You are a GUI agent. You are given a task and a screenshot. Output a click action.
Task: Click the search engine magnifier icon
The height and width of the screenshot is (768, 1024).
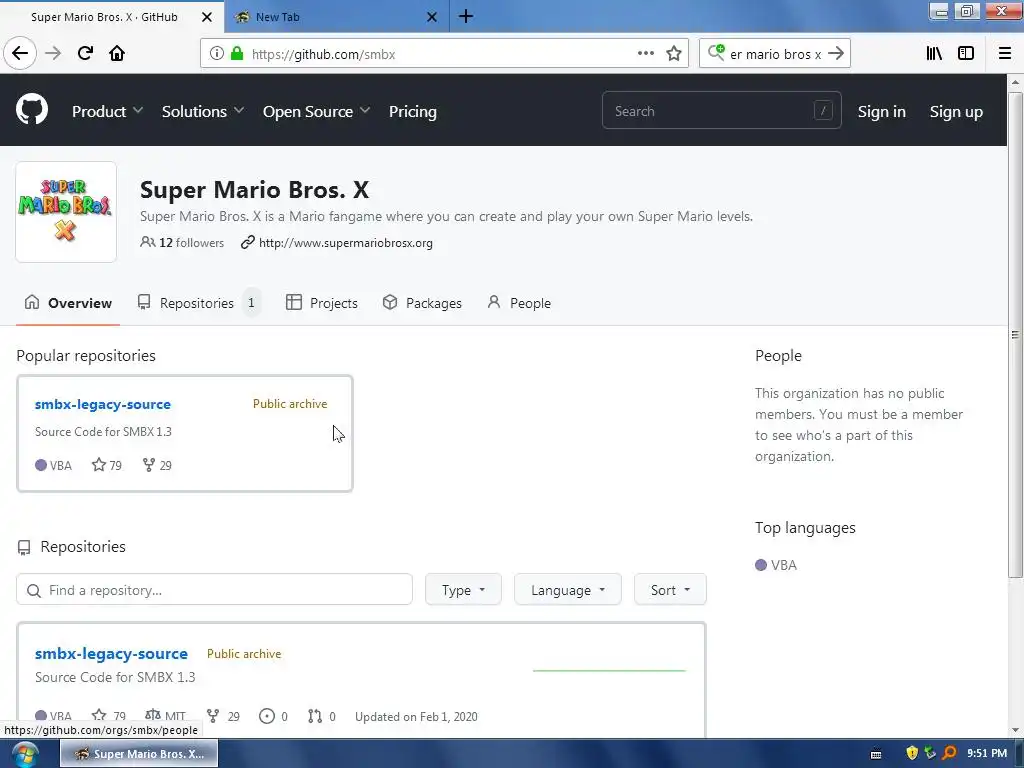[x=716, y=52]
